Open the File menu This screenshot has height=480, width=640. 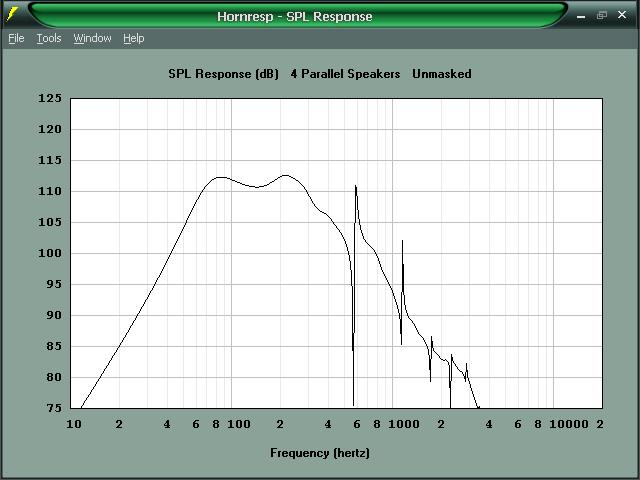(x=16, y=38)
